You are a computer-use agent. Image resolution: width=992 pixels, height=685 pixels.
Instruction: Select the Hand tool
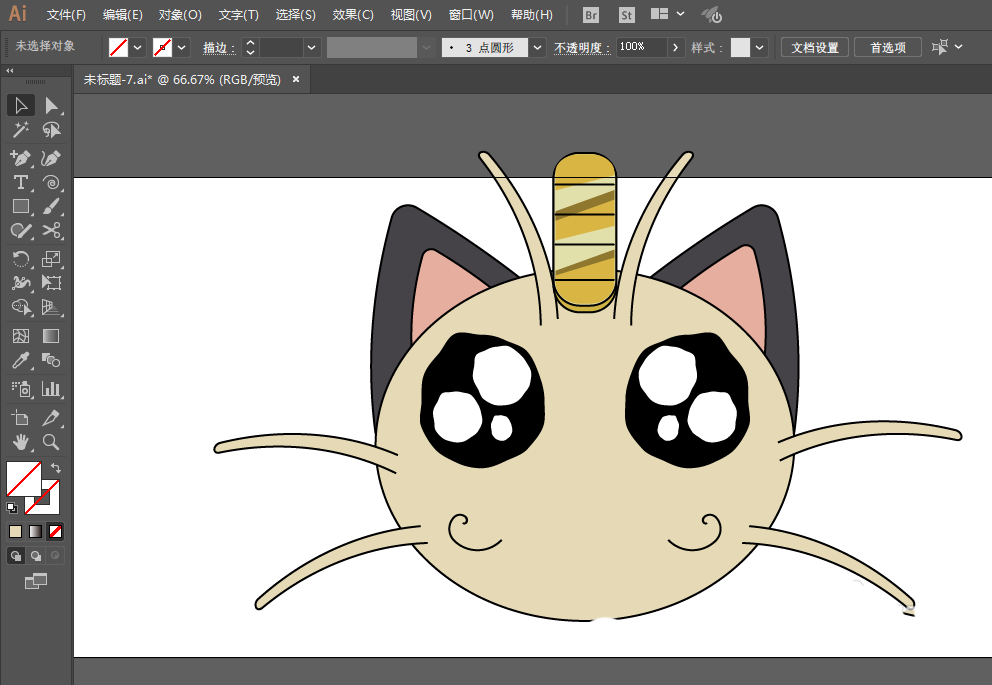(20, 441)
